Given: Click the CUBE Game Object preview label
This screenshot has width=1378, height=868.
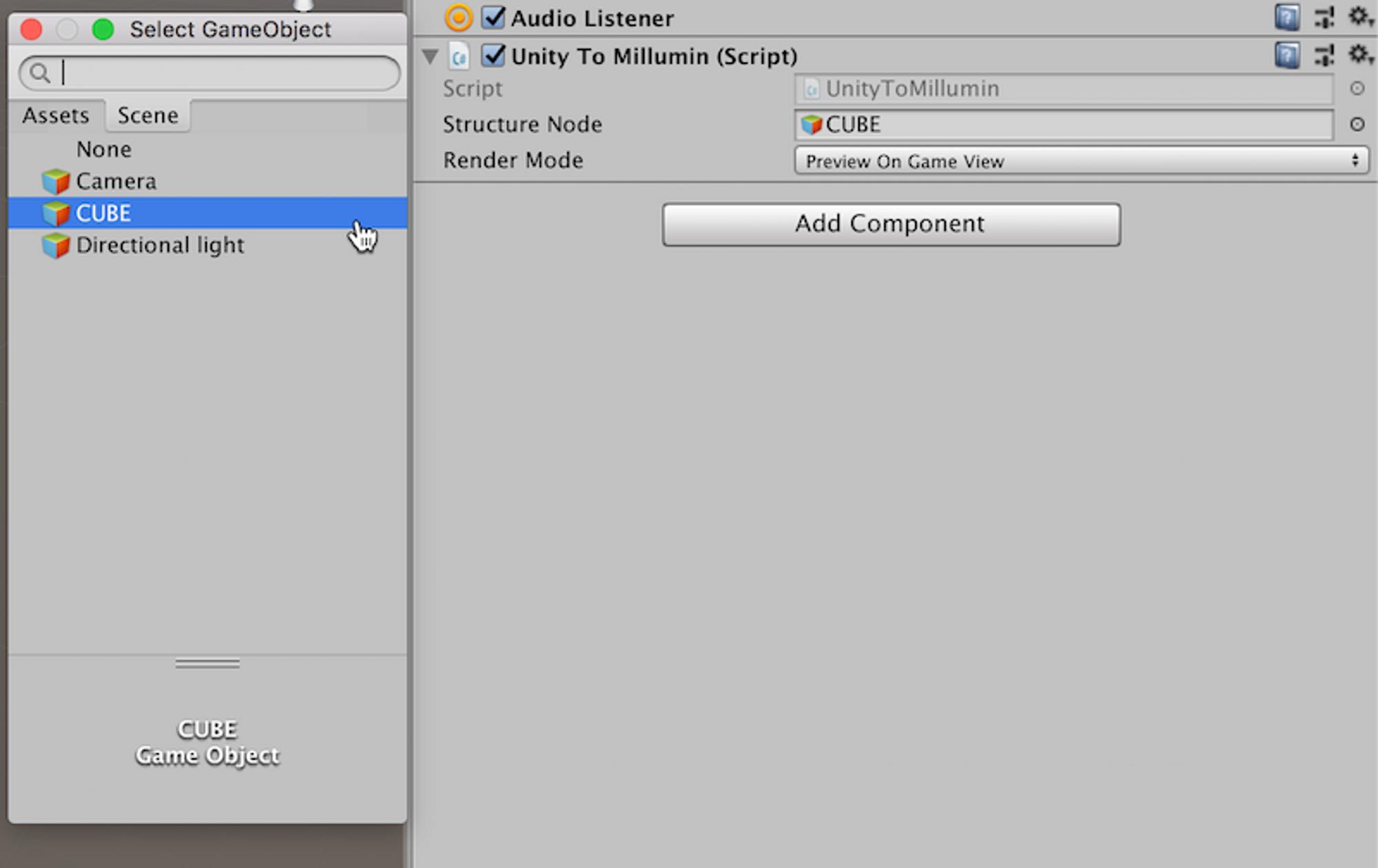Looking at the screenshot, I should coord(207,742).
